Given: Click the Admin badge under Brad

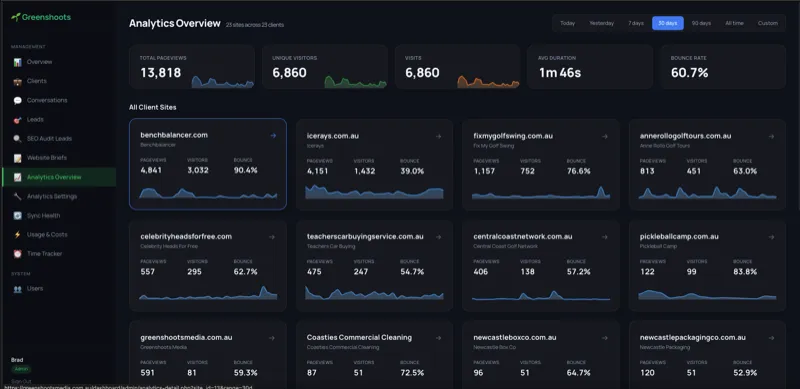Looking at the screenshot, I should coord(21,369).
